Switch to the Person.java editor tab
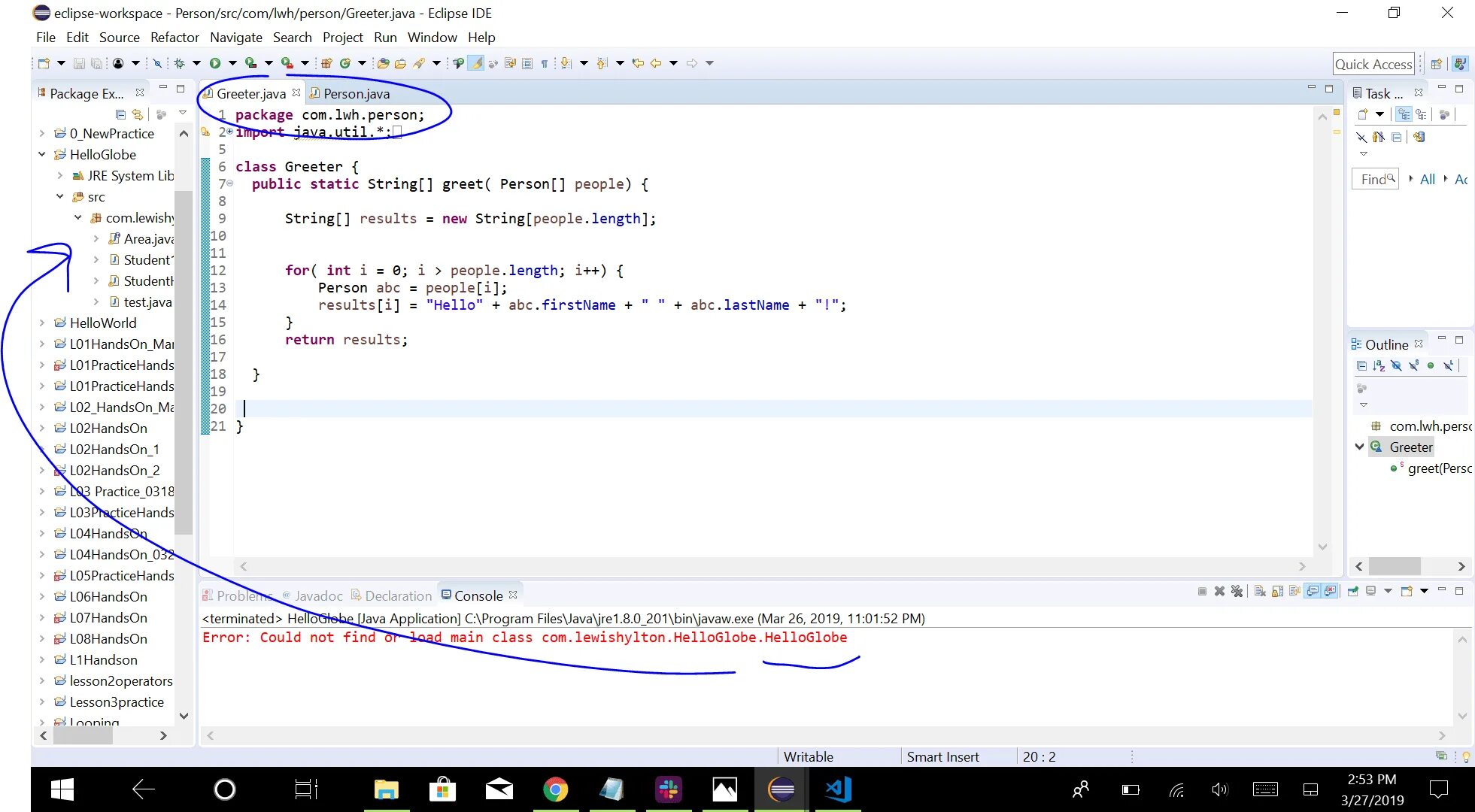The height and width of the screenshot is (812, 1475). 356,94
